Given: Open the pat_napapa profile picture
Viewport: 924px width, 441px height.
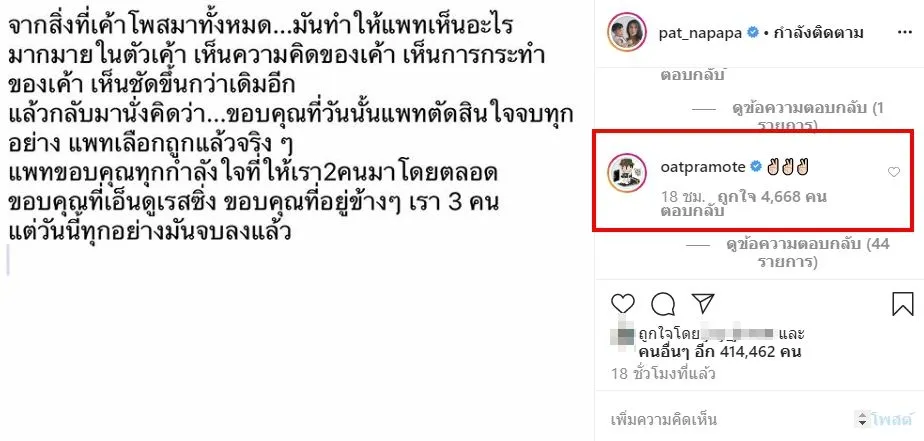Looking at the screenshot, I should pos(625,34).
